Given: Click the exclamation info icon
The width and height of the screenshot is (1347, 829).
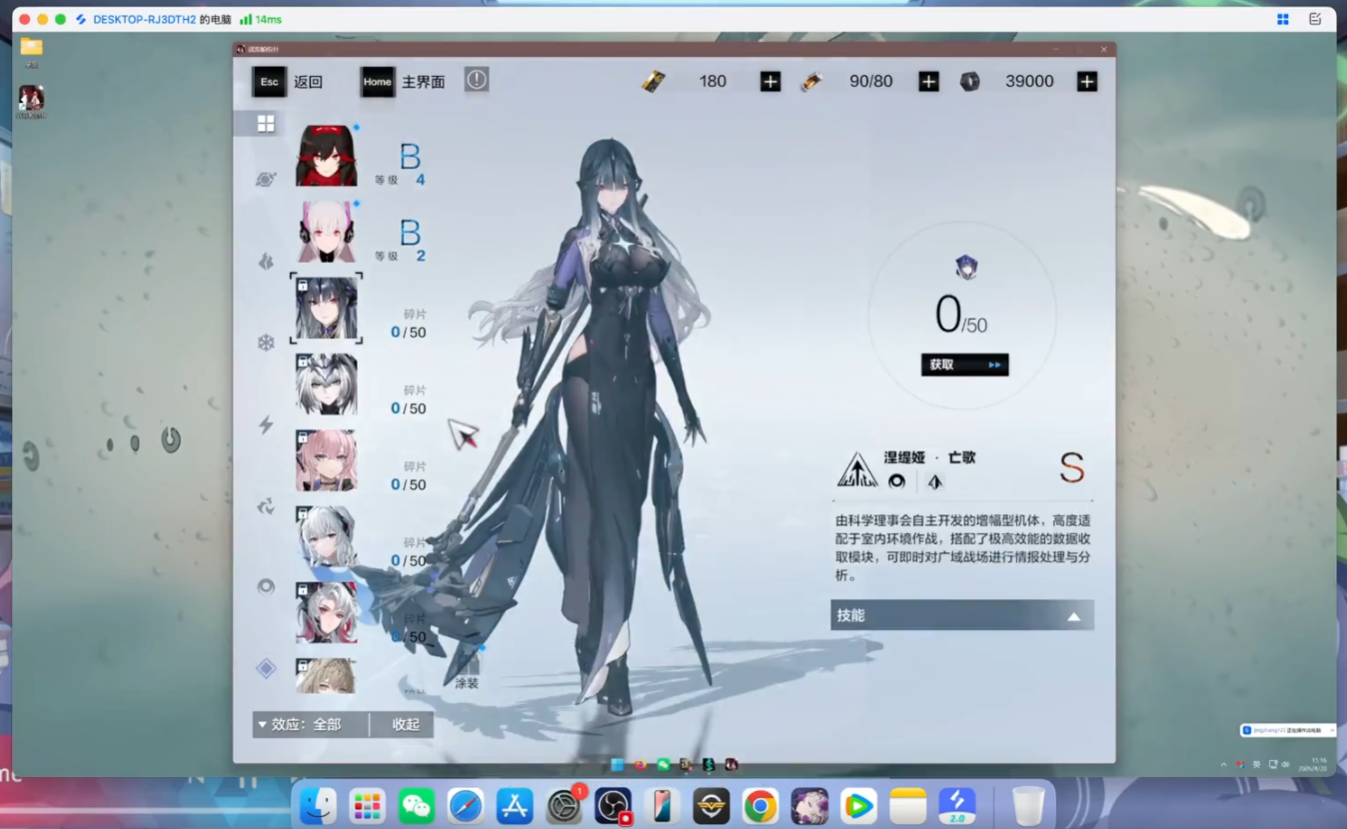Looking at the screenshot, I should [476, 80].
